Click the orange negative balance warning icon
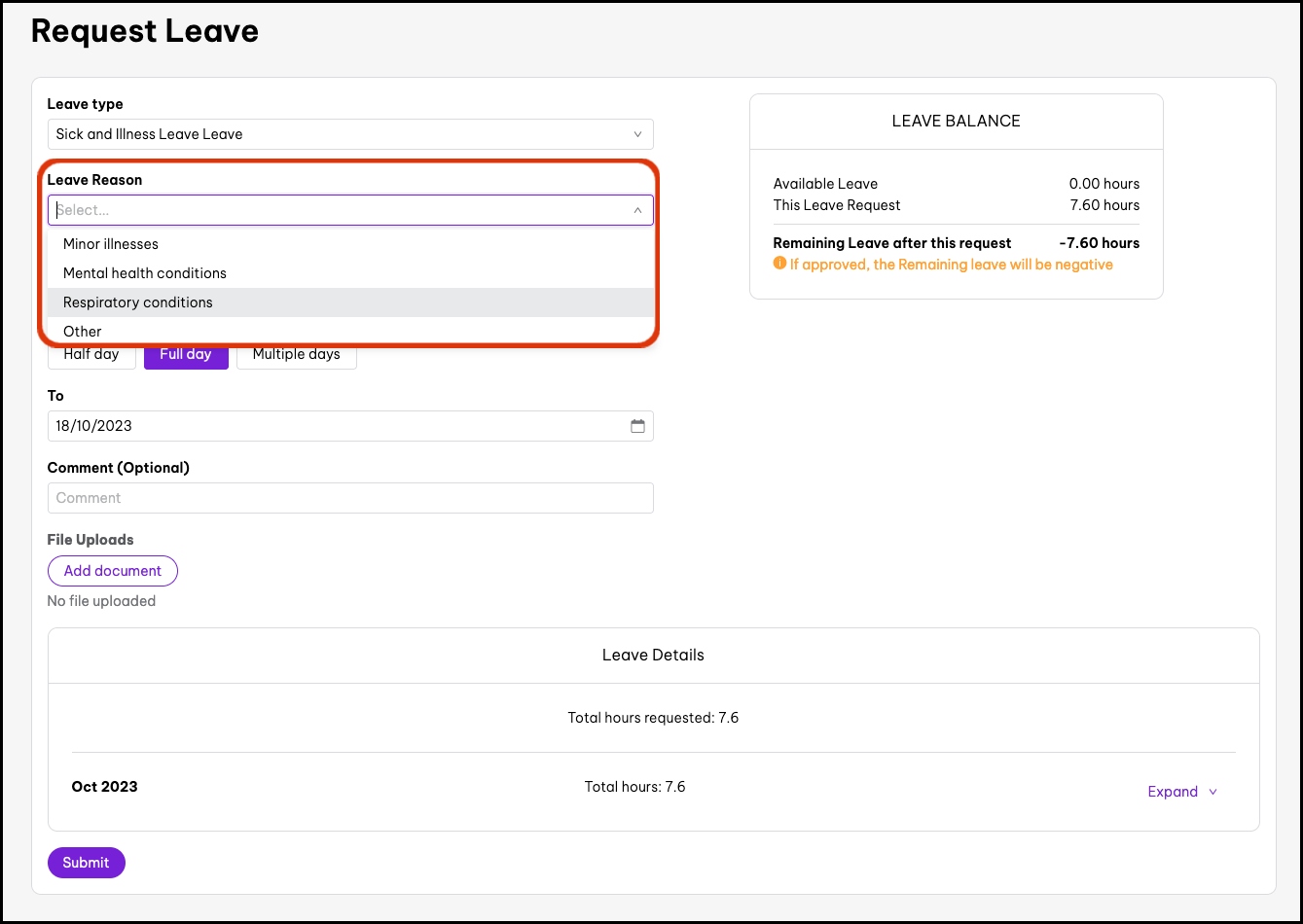 [x=779, y=265]
